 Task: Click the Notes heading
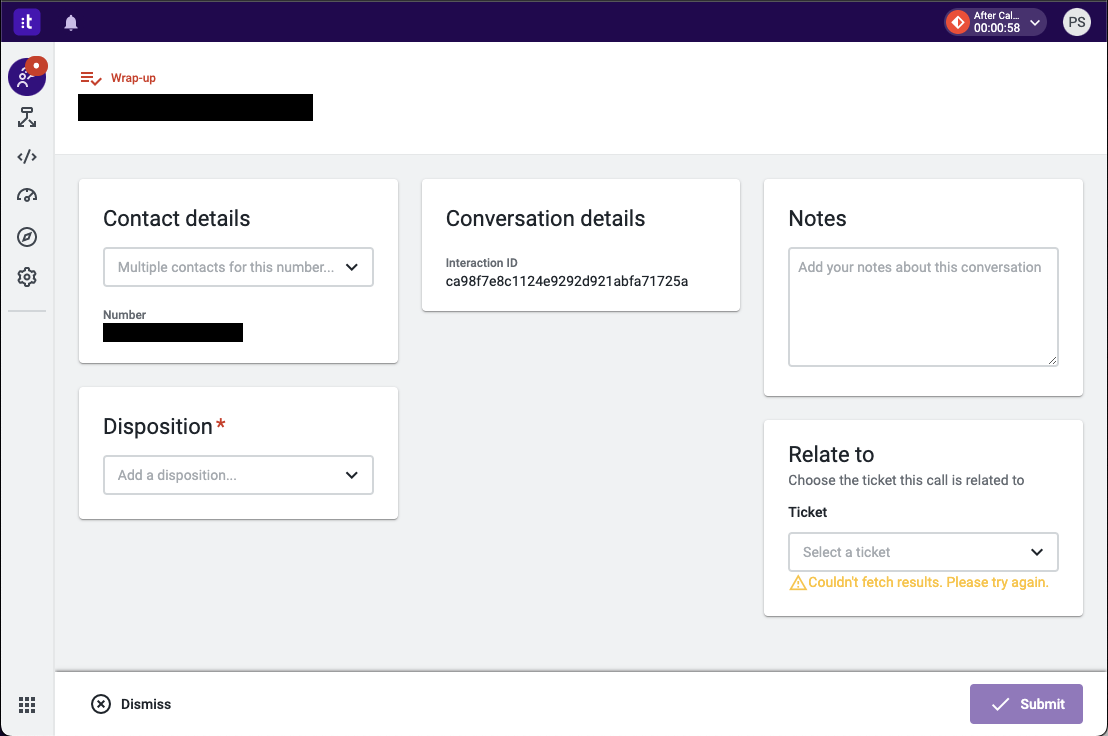[817, 218]
